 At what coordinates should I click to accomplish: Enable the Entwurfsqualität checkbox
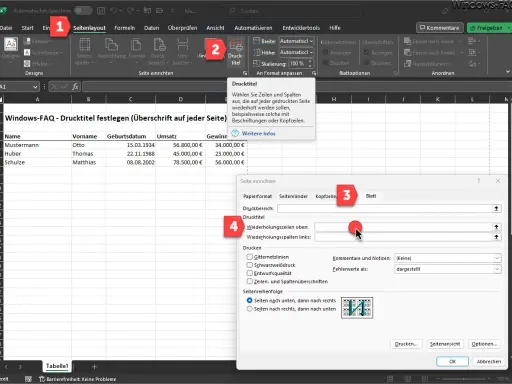[x=249, y=273]
